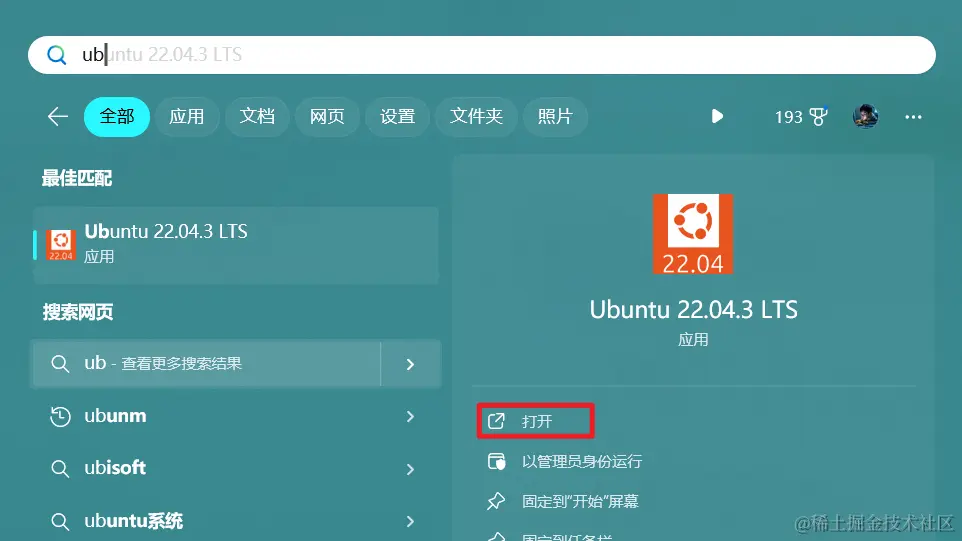Click shield window icon for run as administrator
The height and width of the screenshot is (541, 962).
496,461
